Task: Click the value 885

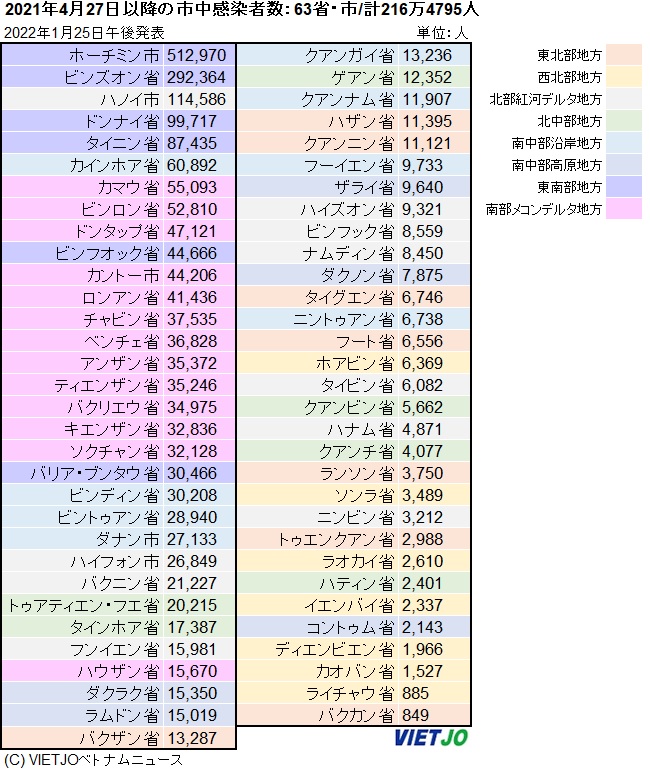Action: [x=415, y=693]
